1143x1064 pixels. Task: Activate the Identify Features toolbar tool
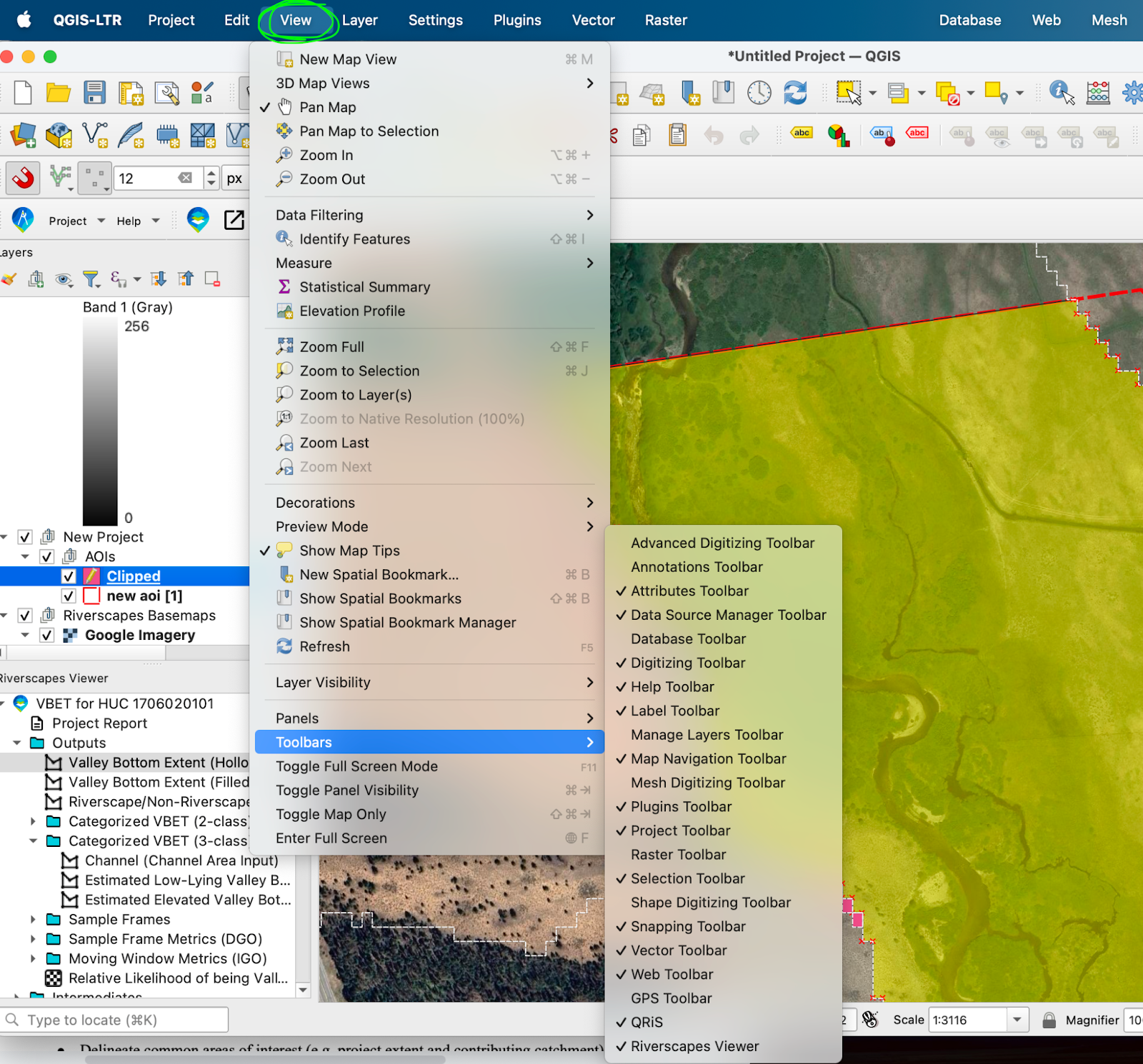(1062, 92)
